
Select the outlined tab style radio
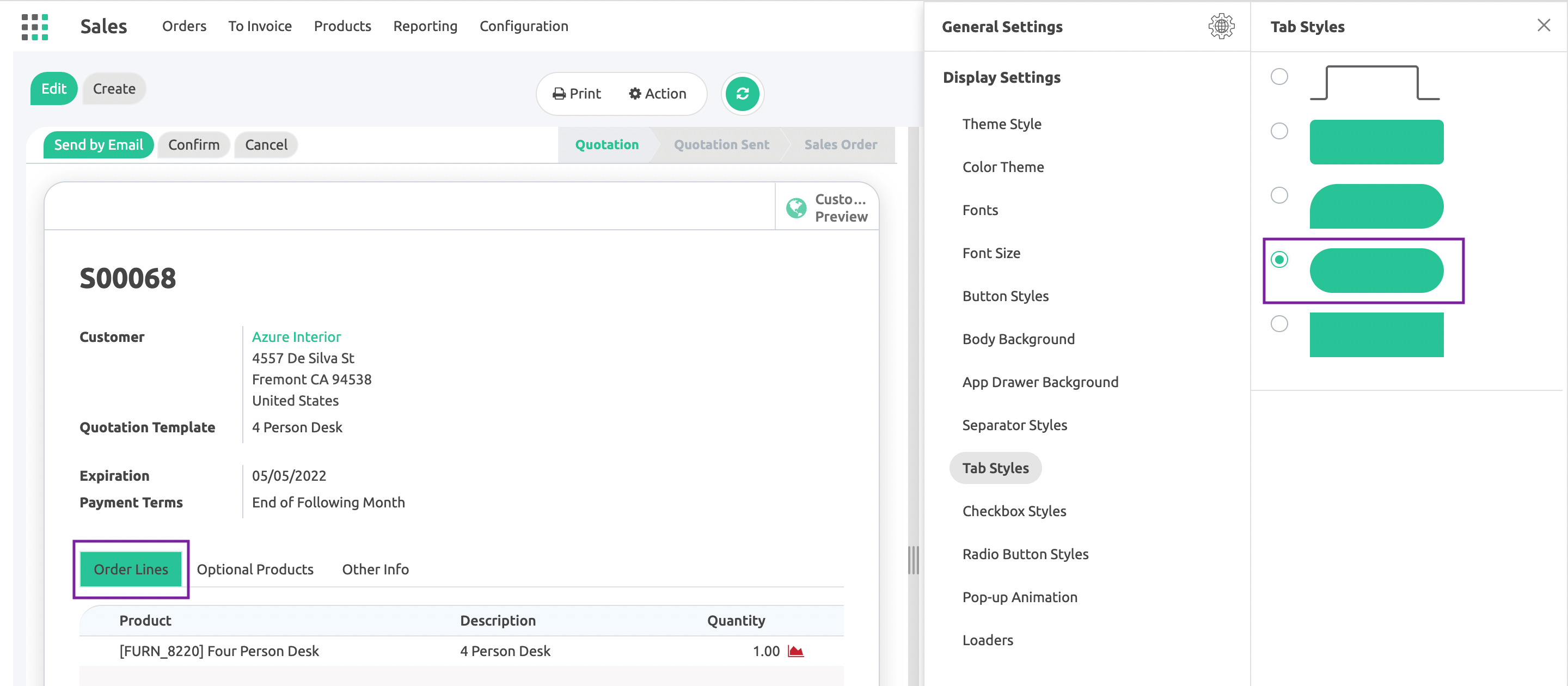(1279, 77)
